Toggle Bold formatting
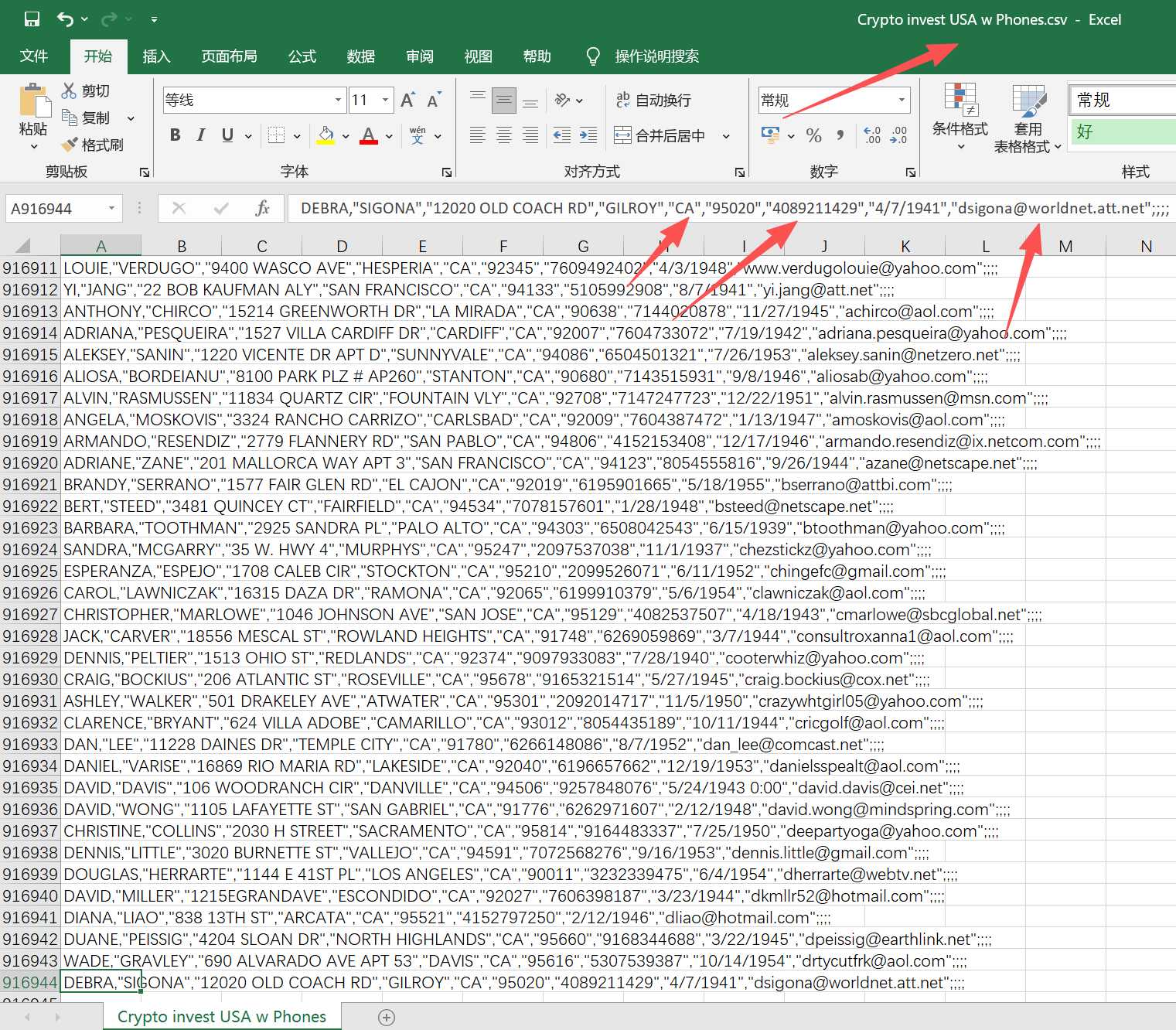The width and height of the screenshot is (1176, 1030). click(176, 135)
